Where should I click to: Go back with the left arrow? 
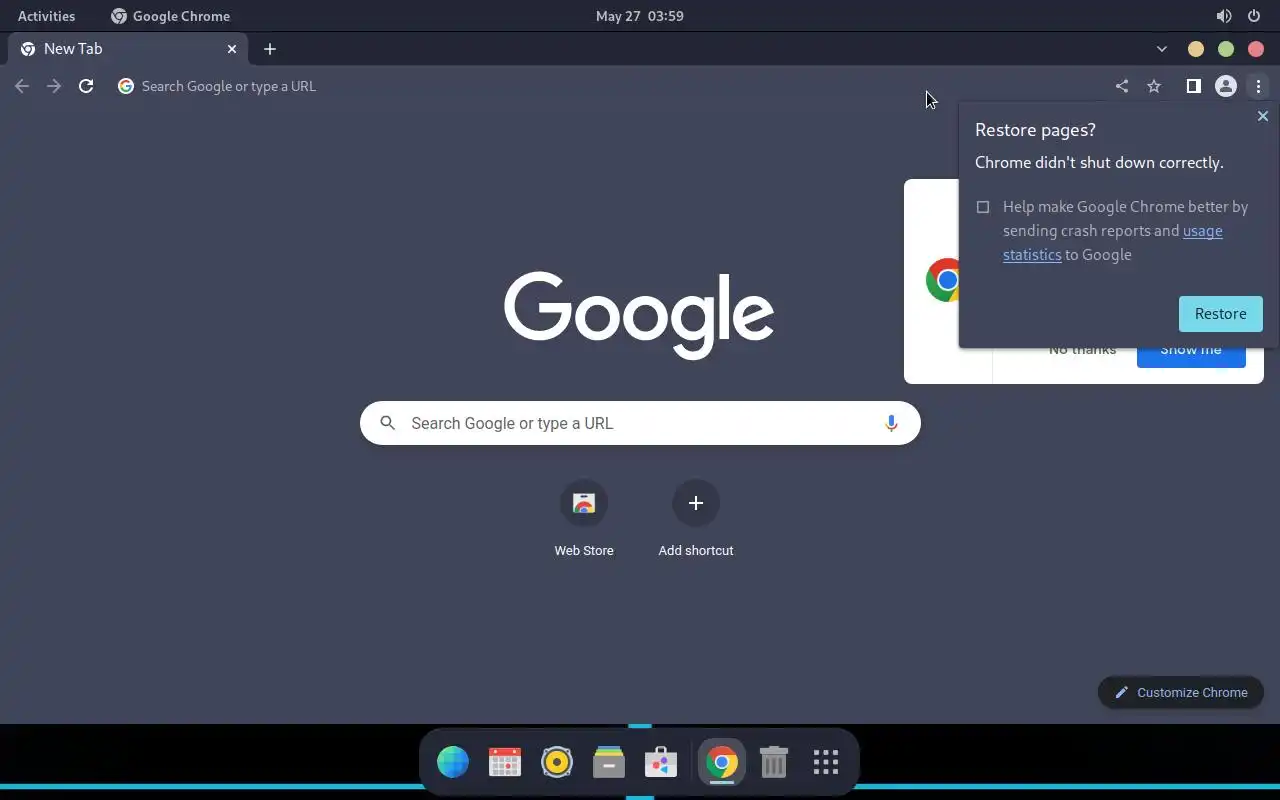(x=22, y=86)
